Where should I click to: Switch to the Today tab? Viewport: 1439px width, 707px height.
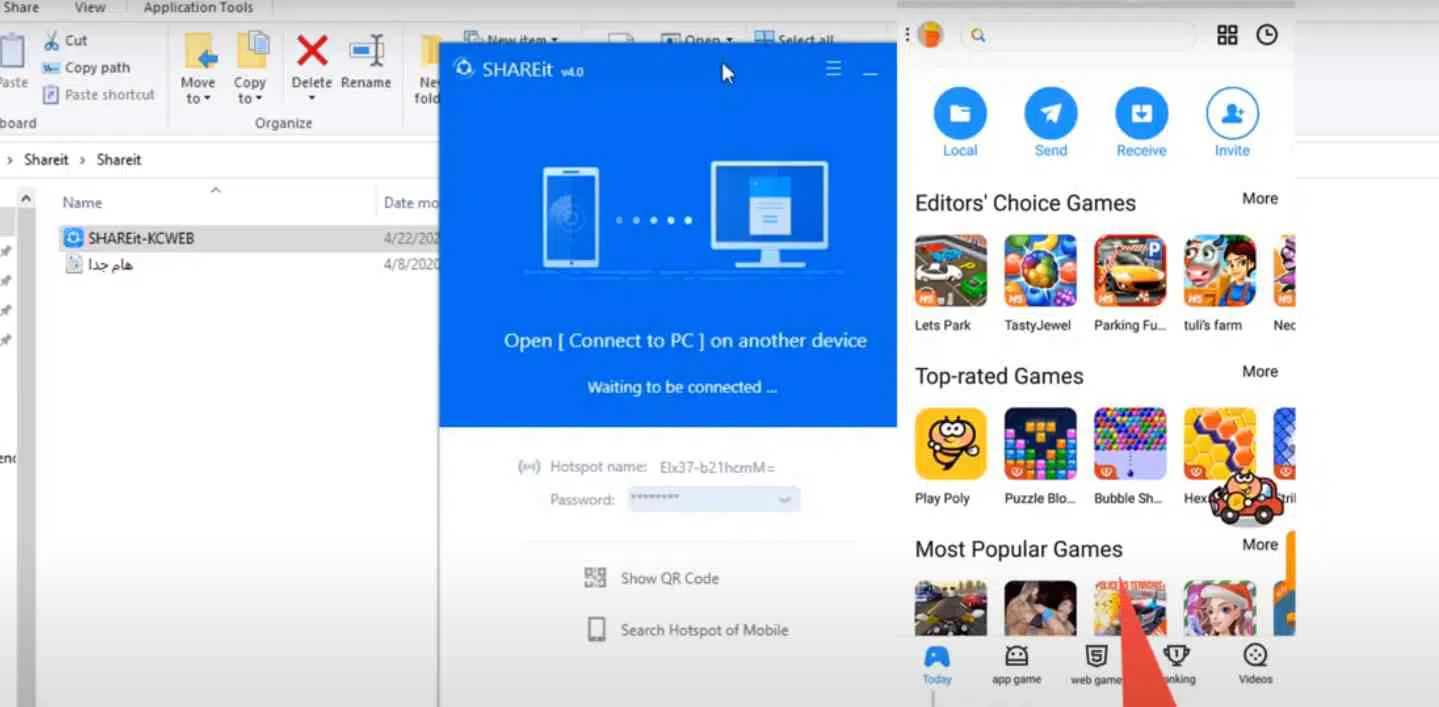click(937, 665)
